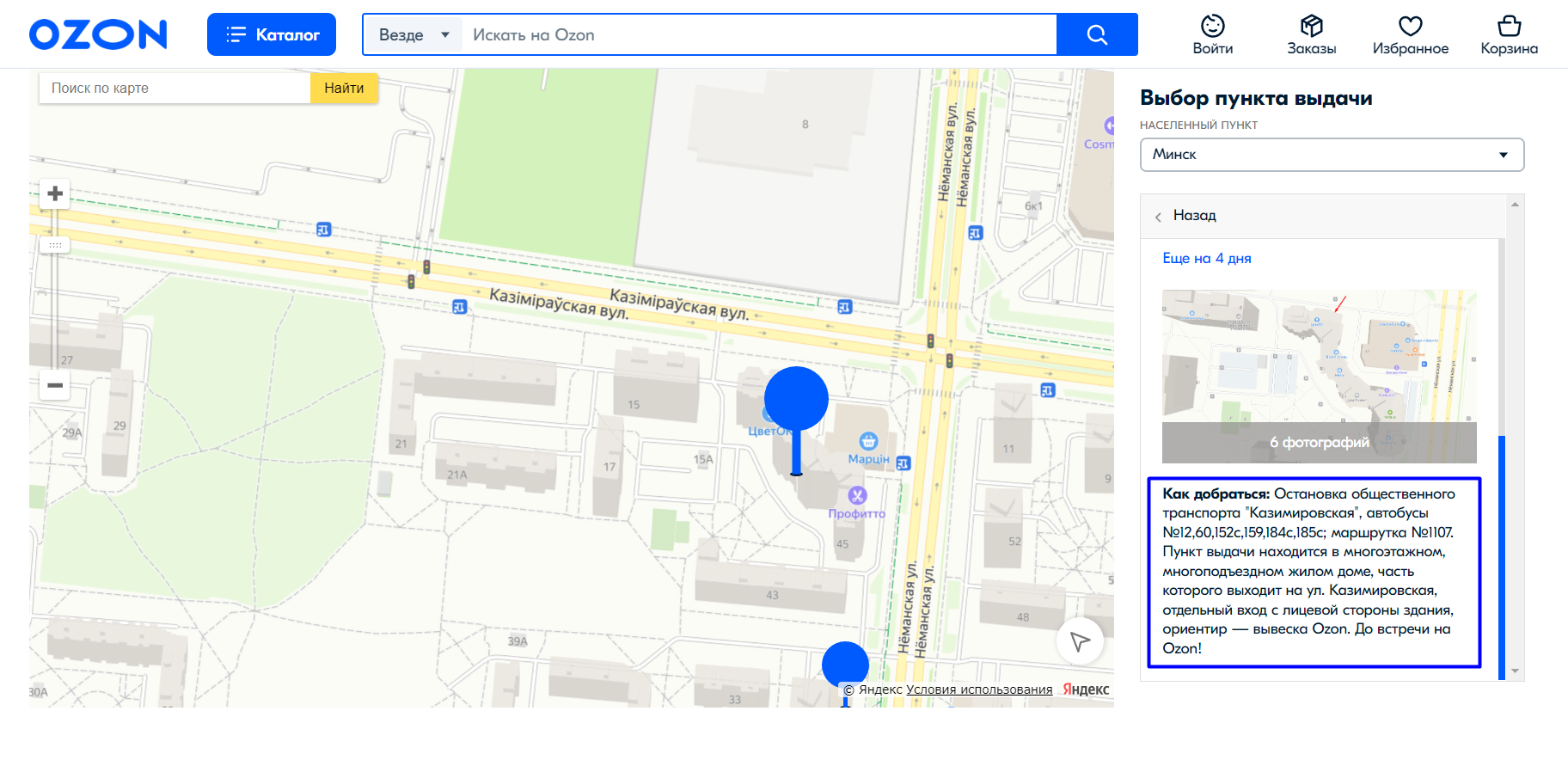
Task: Expand the Везде search scope dropdown
Action: pos(413,34)
